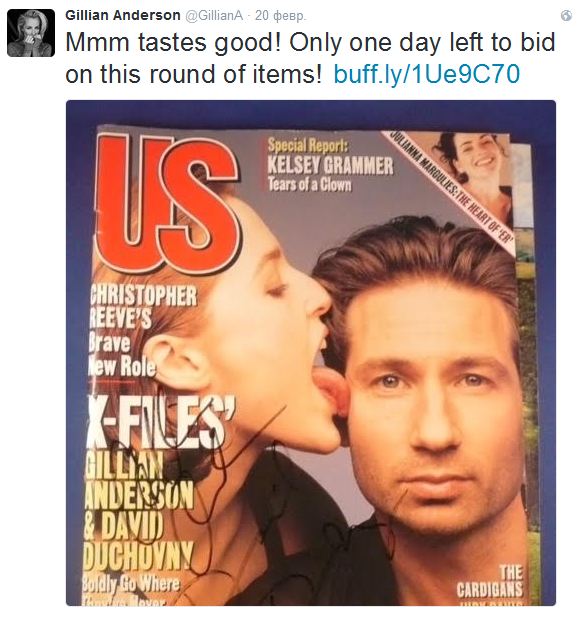Click the X-Files' headline on the cover
Viewport: 579px width, 617px height.
coord(161,421)
